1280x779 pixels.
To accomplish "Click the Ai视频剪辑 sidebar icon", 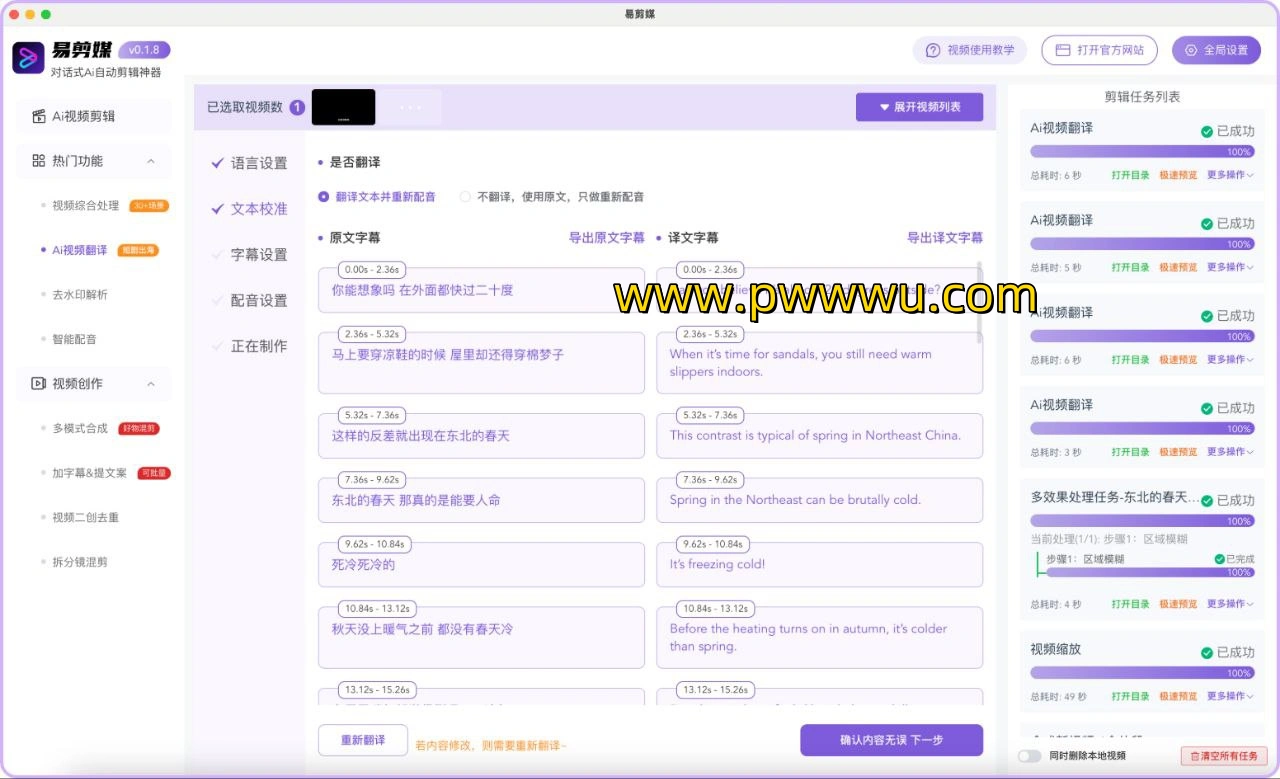I will pos(39,116).
